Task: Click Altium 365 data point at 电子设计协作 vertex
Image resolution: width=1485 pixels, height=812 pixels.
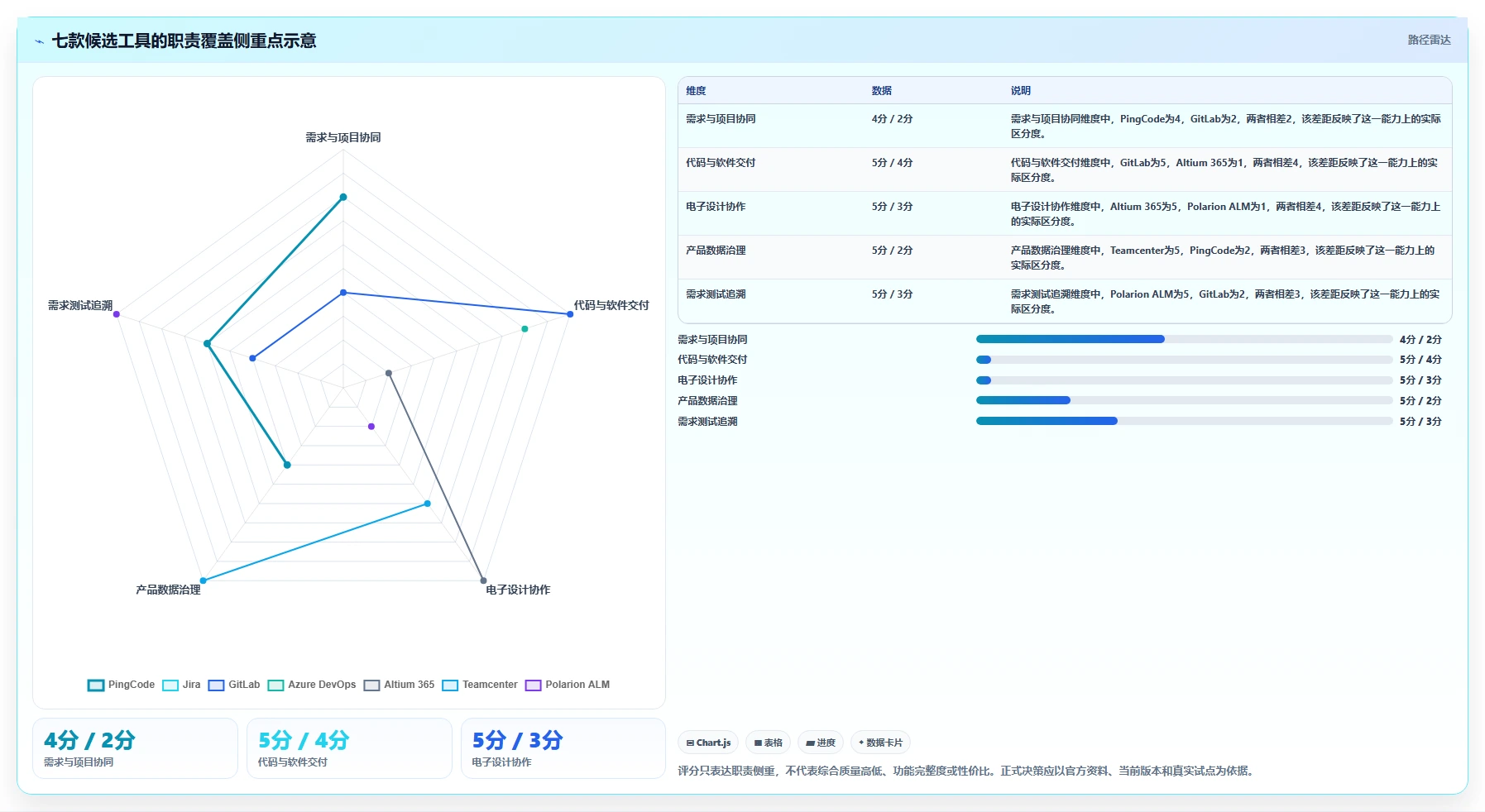Action: (x=483, y=580)
